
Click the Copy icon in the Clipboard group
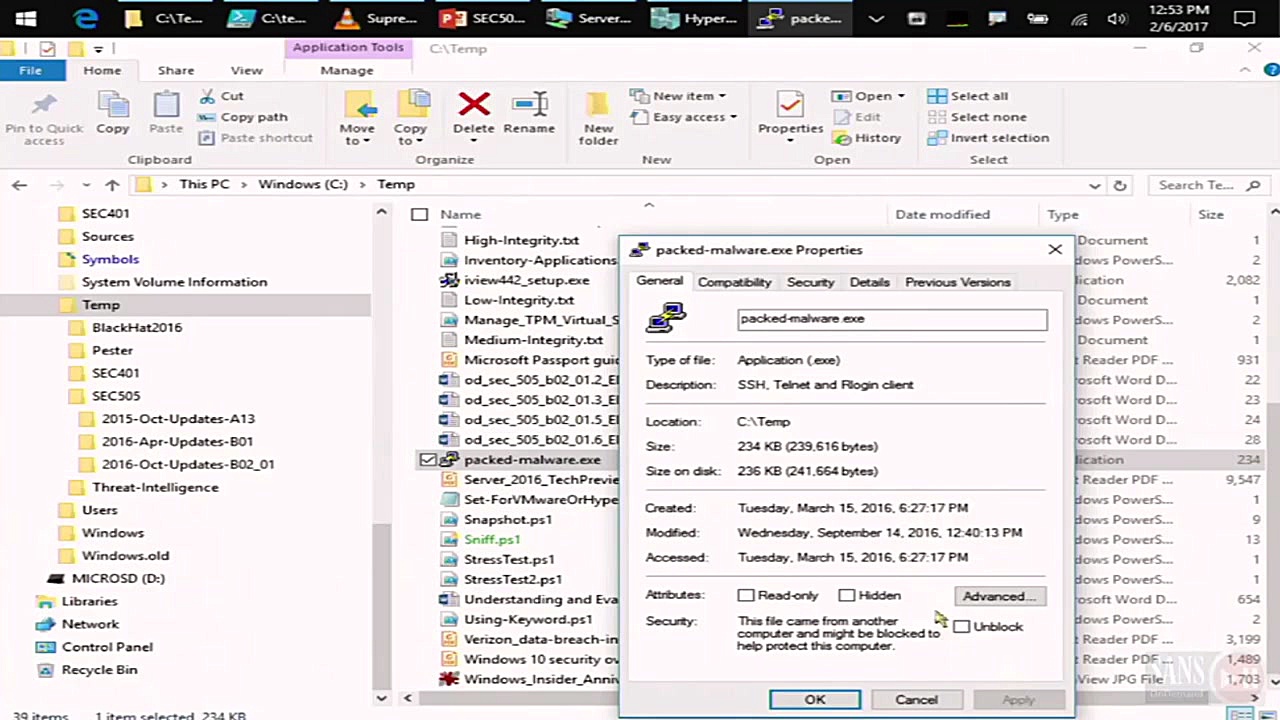click(x=113, y=105)
